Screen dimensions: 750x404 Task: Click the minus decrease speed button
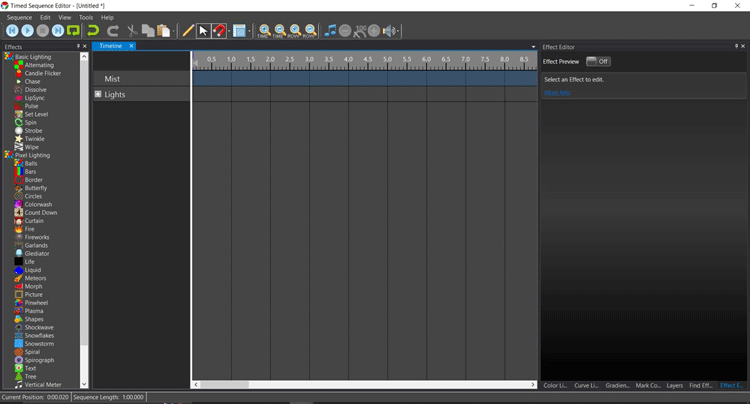(345, 31)
